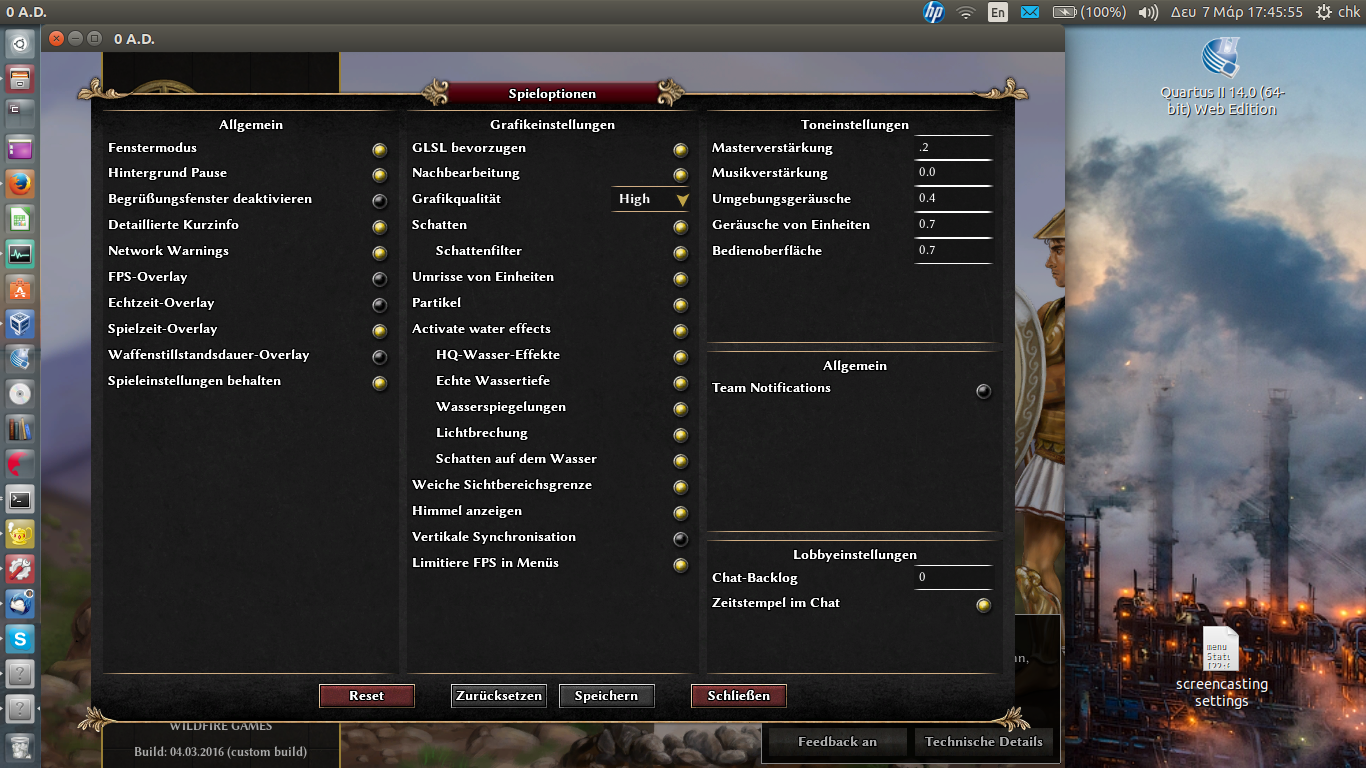
Task: Open the En keyboard layout indicator
Action: pyautogui.click(x=997, y=12)
